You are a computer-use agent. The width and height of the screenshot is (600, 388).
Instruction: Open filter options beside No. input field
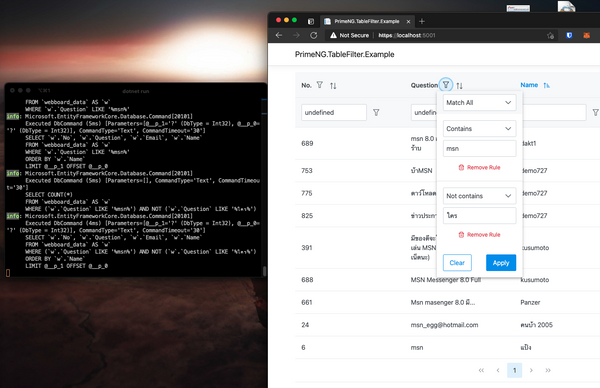tap(376, 112)
